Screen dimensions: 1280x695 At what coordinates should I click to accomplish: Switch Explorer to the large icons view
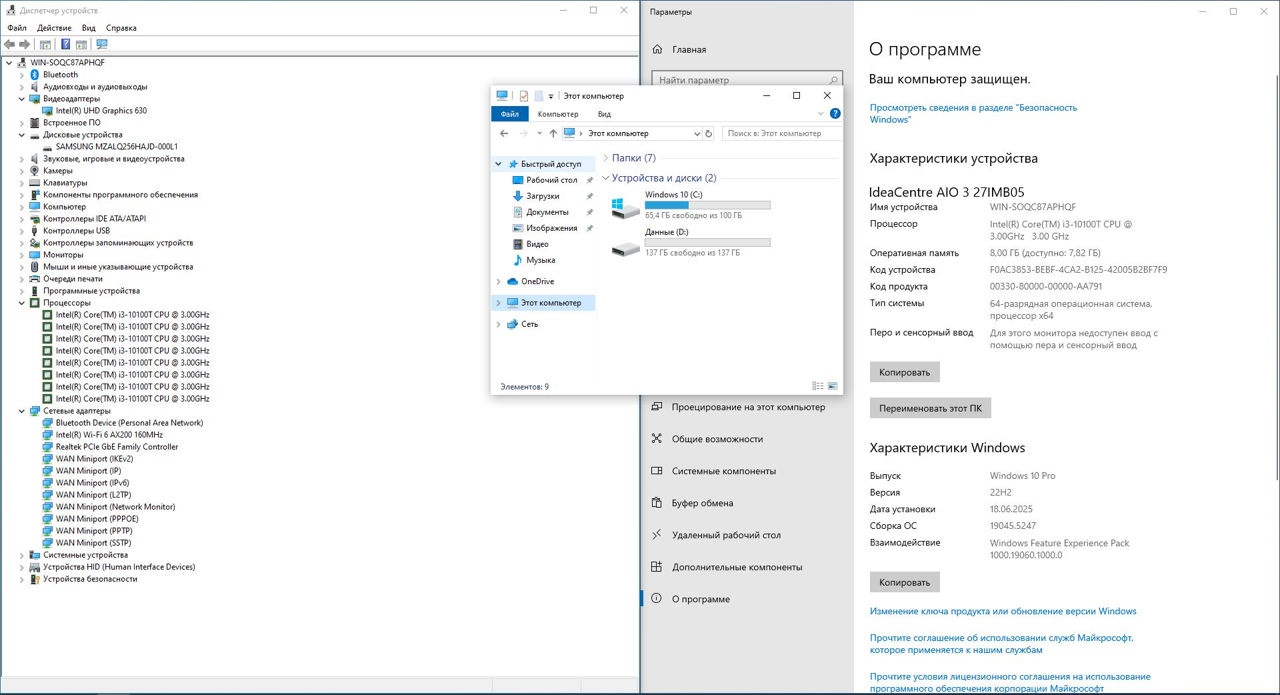(x=832, y=386)
